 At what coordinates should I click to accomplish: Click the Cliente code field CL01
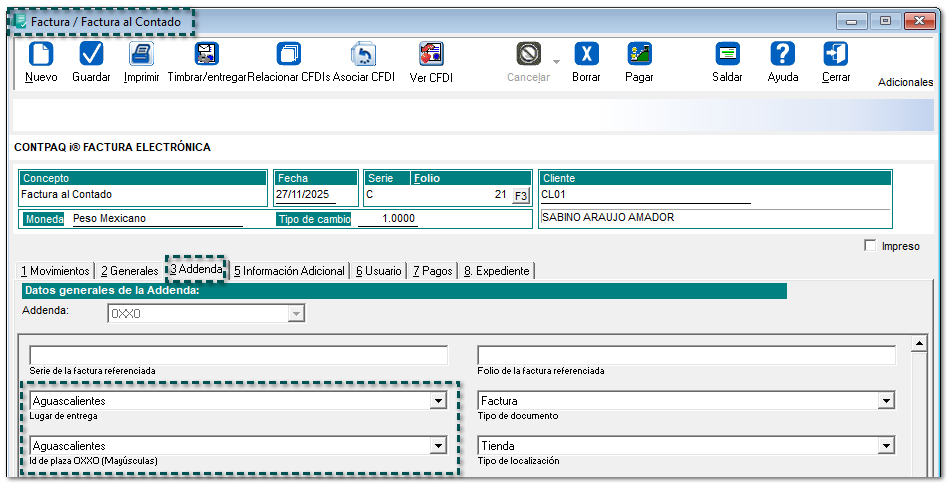tap(646, 195)
